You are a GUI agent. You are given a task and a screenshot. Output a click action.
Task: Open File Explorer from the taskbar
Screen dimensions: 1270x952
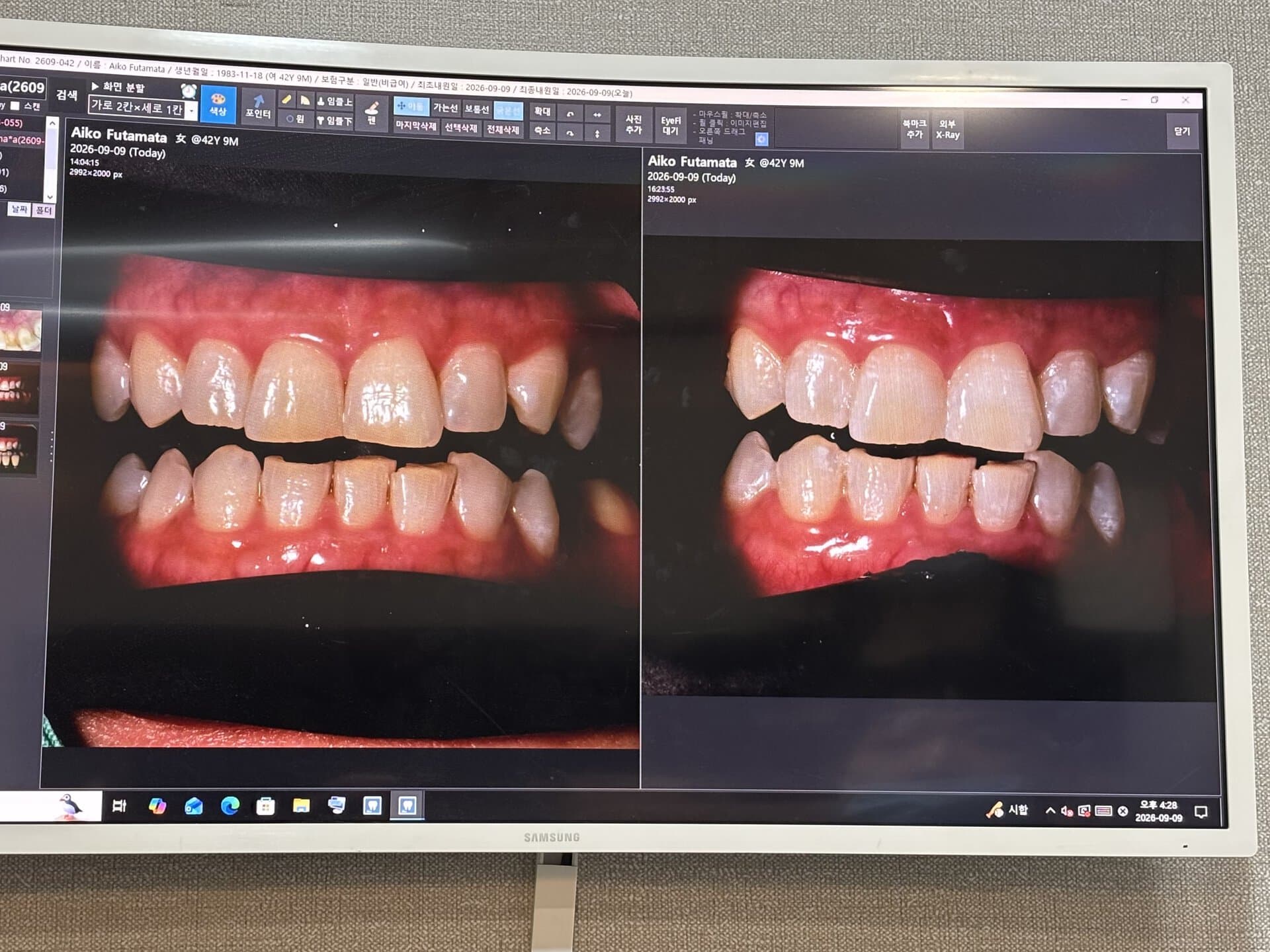coord(301,805)
